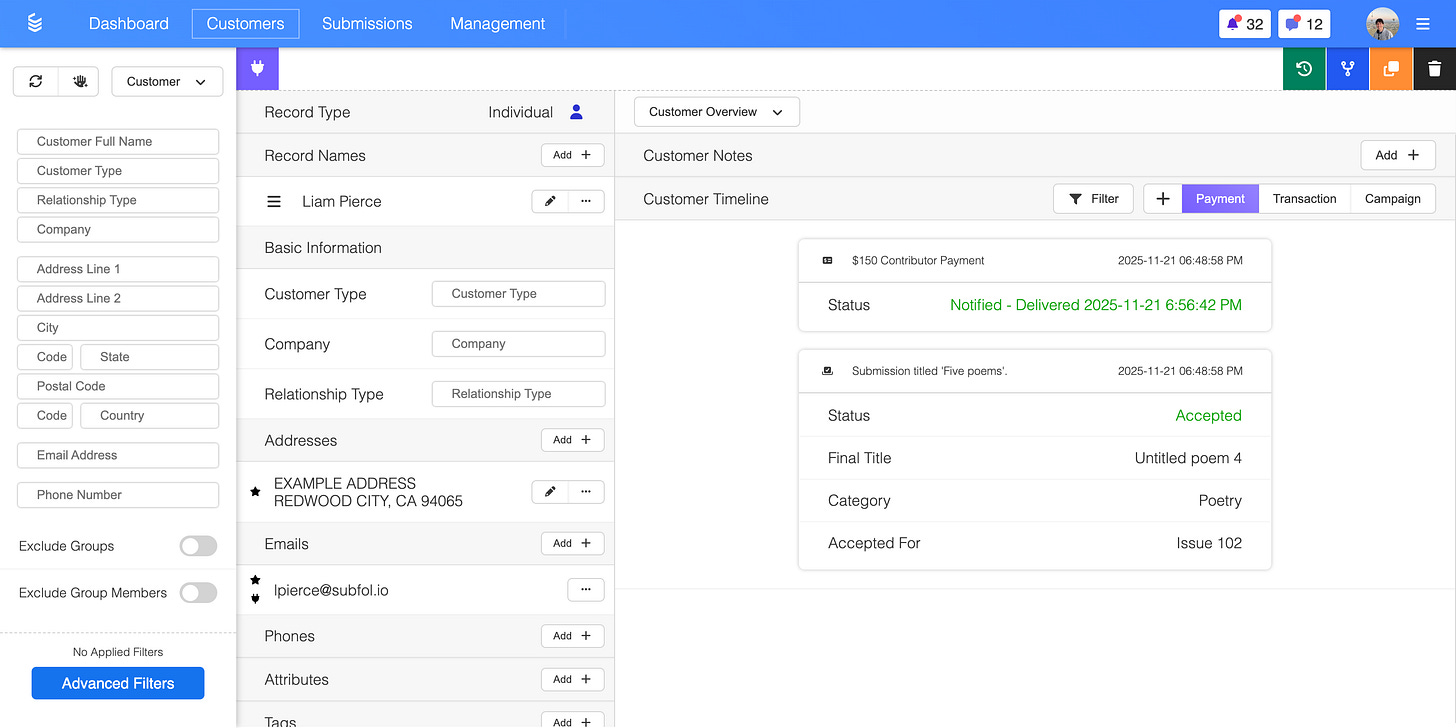Image resolution: width=1456 pixels, height=728 pixels.
Task: Click the Advanced Filters button
Action: pos(118,683)
